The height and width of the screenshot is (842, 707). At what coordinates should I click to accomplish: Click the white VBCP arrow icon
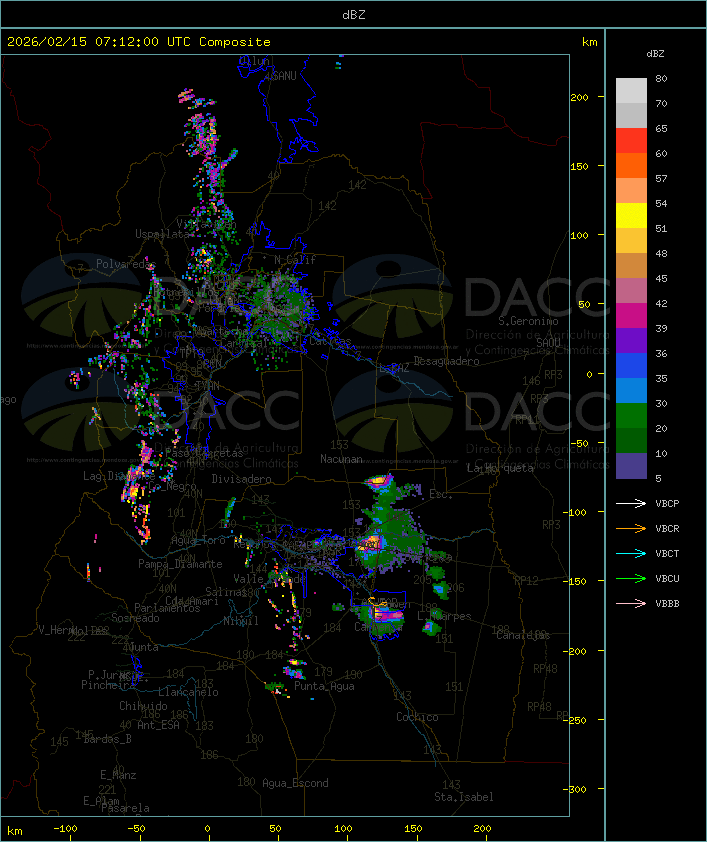tap(631, 503)
